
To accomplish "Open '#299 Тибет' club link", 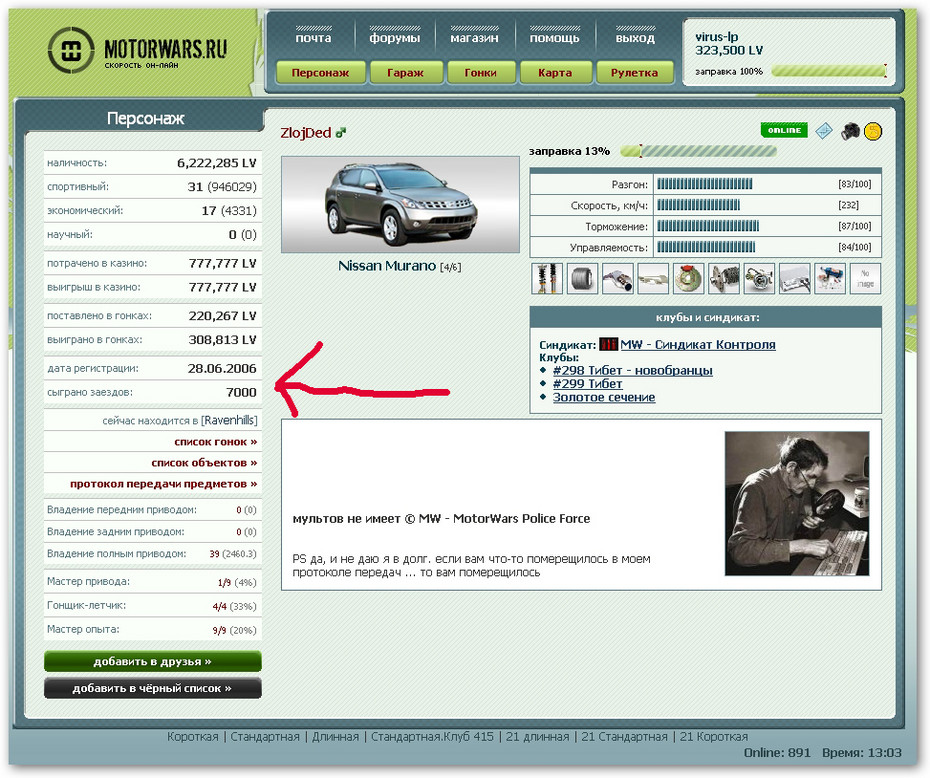I will [x=588, y=384].
